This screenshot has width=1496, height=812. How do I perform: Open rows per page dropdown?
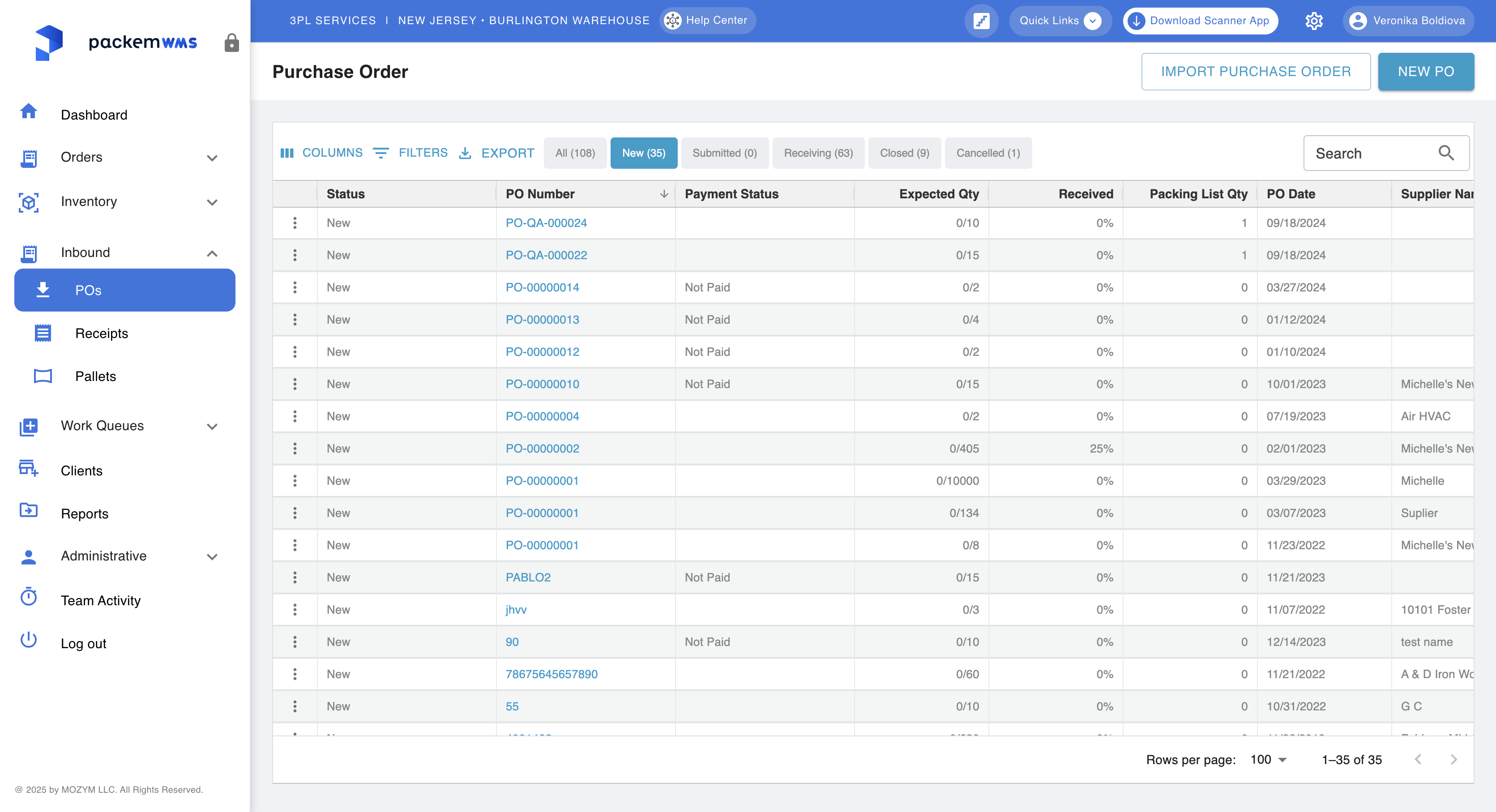(x=1269, y=759)
